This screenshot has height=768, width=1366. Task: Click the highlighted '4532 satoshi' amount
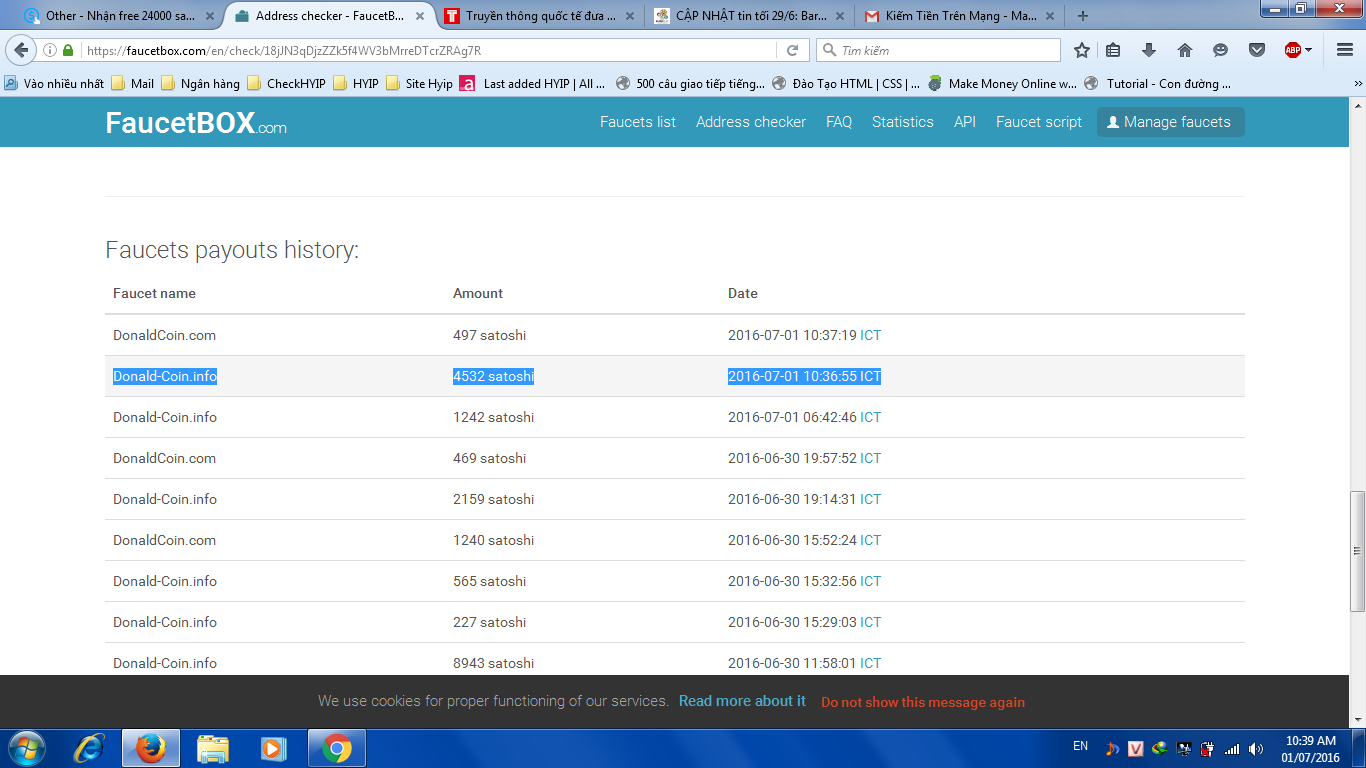[x=493, y=376]
